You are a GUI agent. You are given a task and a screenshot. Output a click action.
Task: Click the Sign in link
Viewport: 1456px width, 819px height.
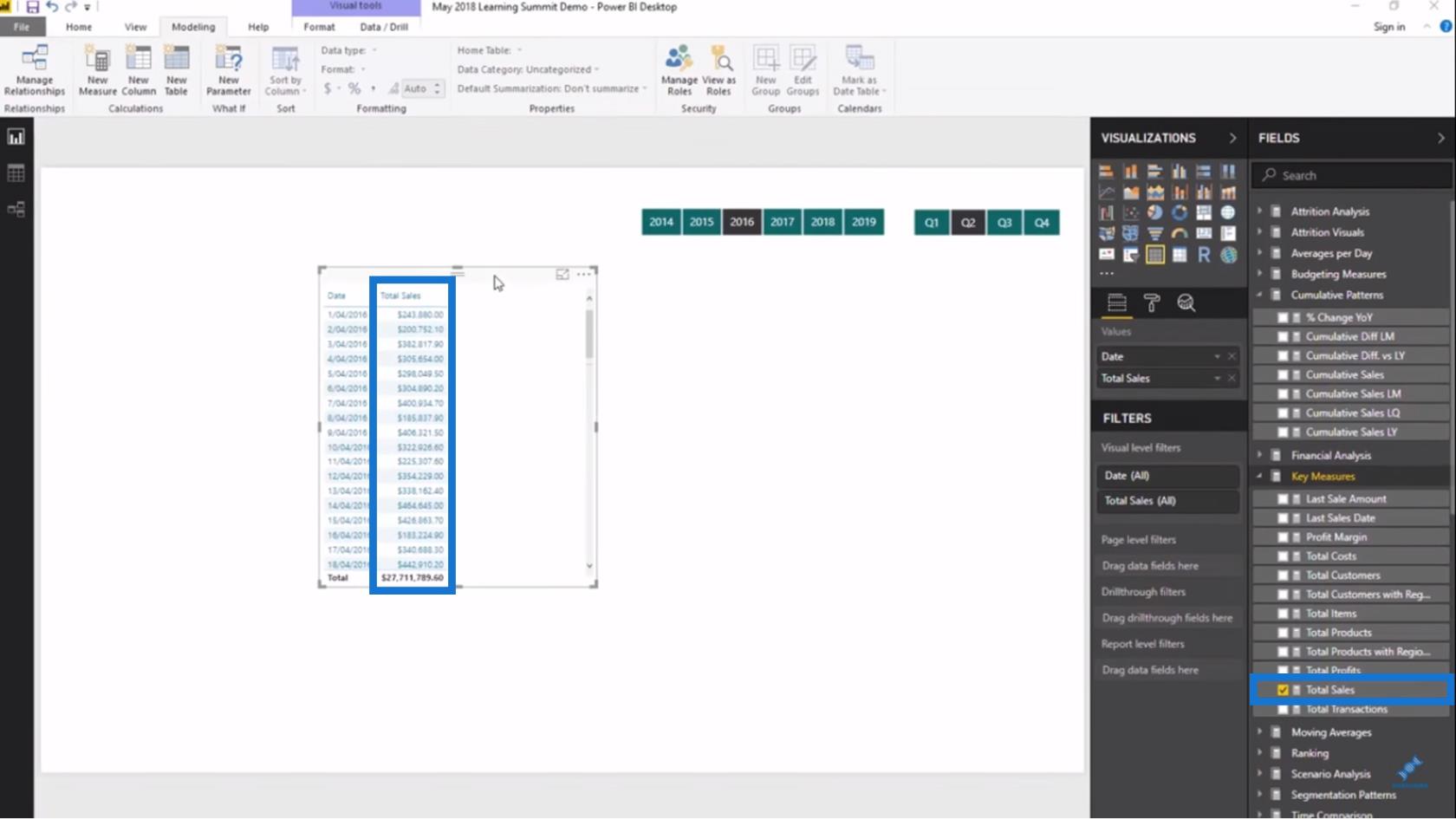[x=1389, y=27]
